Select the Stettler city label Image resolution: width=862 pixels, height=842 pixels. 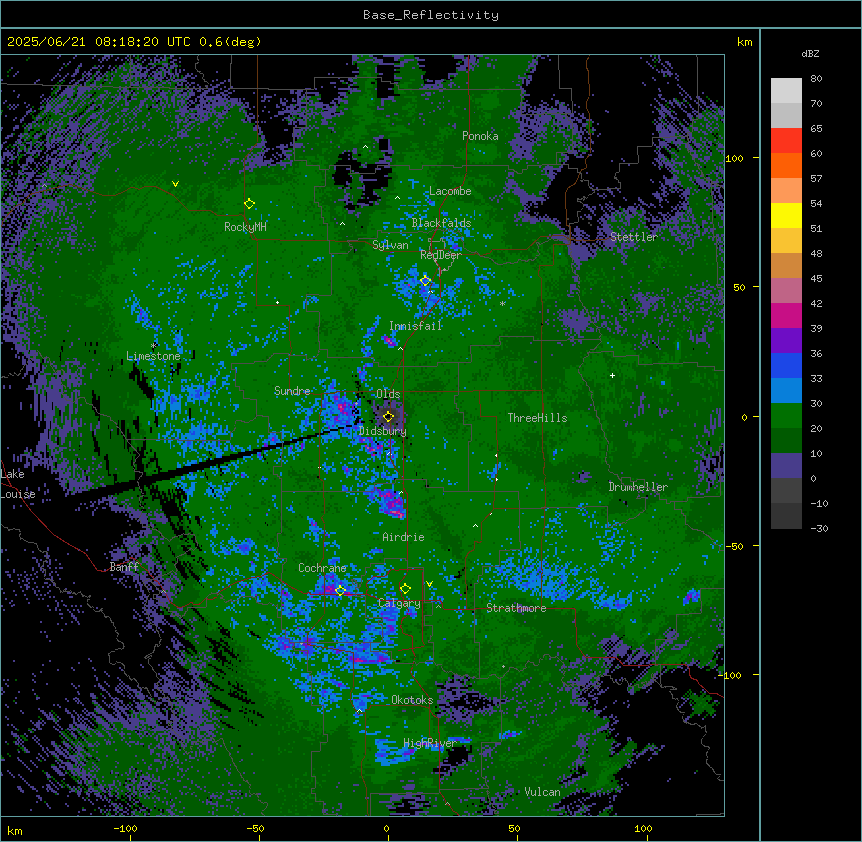(634, 237)
